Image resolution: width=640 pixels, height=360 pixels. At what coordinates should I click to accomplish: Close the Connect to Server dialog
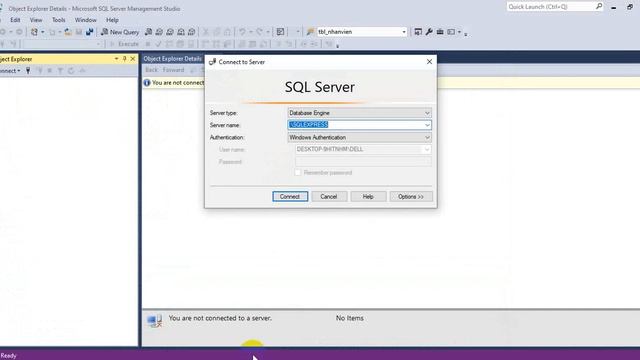pos(429,62)
